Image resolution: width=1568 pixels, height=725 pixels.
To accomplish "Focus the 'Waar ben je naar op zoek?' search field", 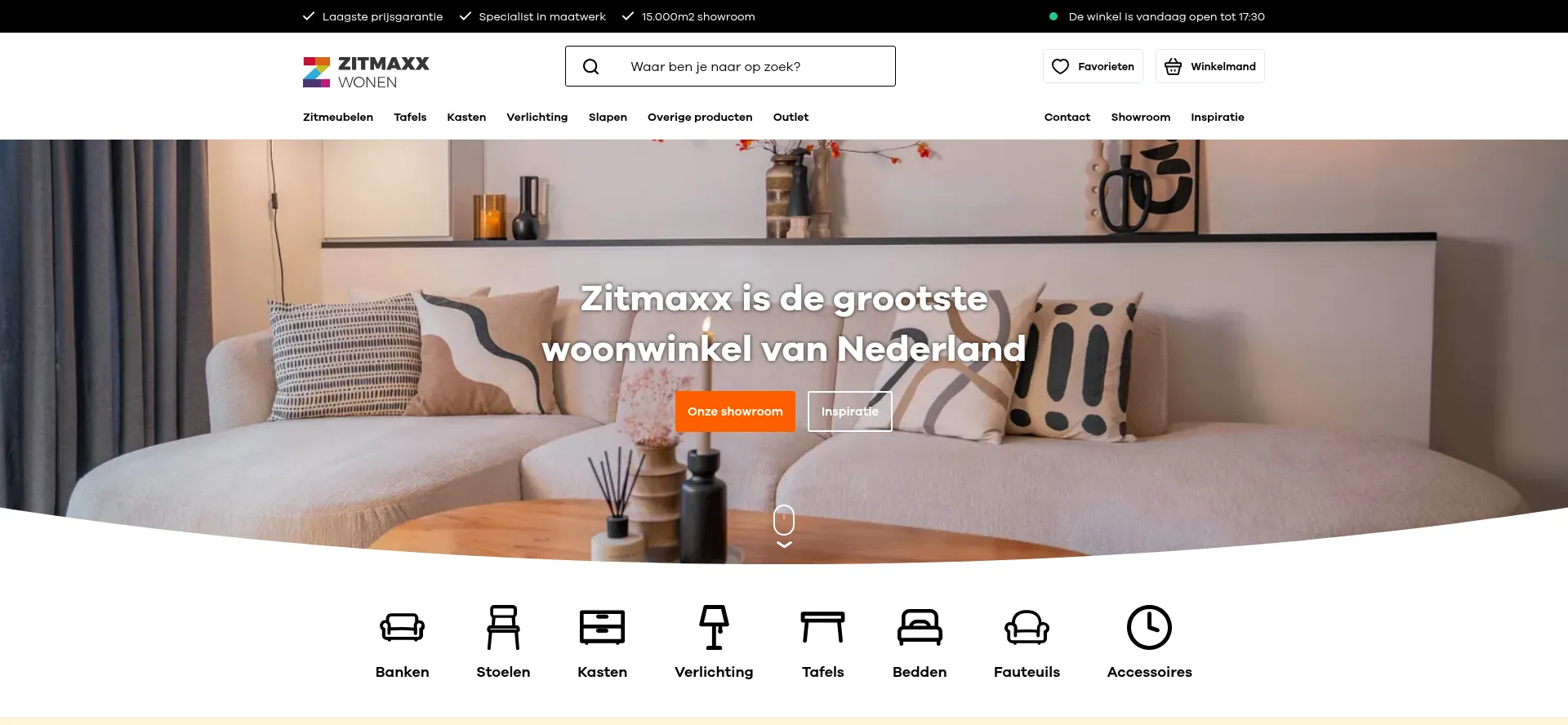I will [730, 66].
